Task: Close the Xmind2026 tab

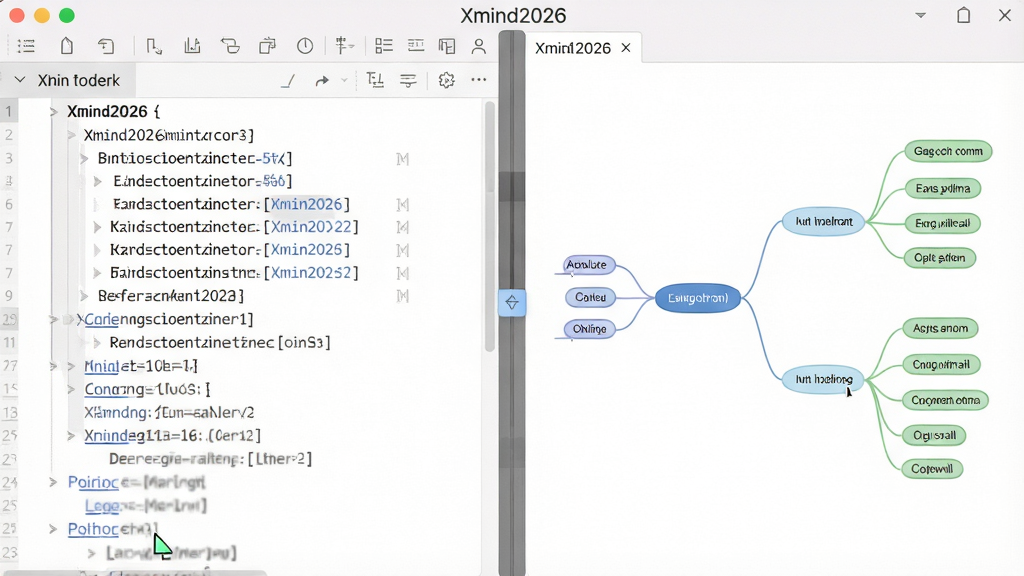Action: [x=626, y=48]
